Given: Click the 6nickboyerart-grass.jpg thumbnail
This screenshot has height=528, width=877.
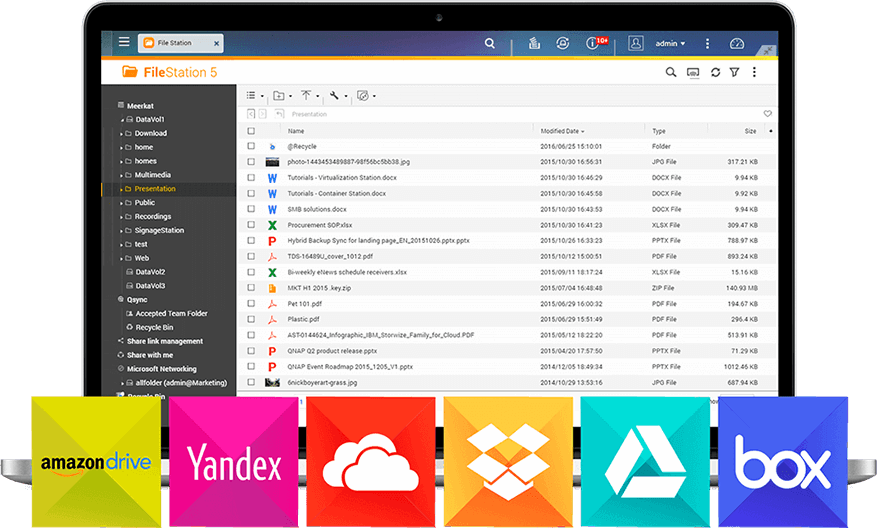Looking at the screenshot, I should point(272,383).
